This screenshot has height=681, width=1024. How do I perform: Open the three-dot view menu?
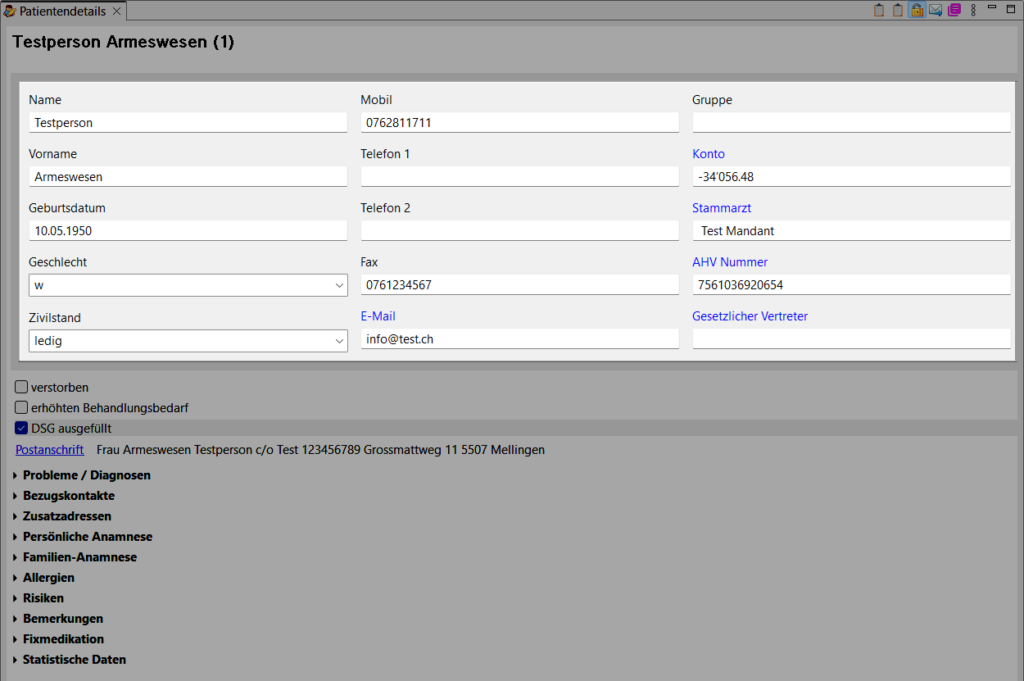973,10
